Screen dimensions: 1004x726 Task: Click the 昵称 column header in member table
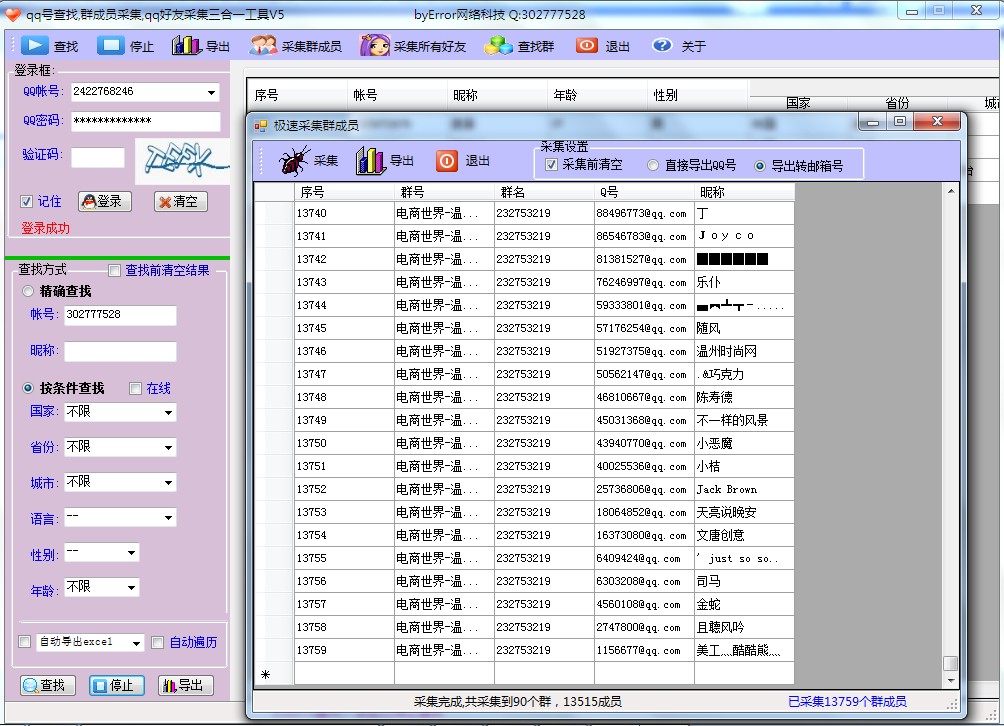(x=744, y=192)
